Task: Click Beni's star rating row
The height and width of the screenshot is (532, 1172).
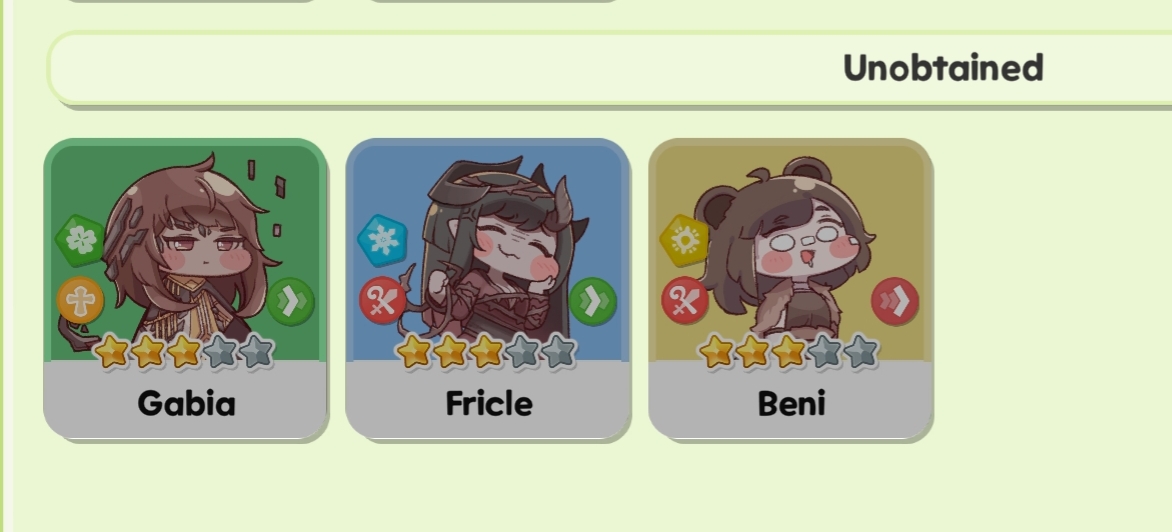Action: tap(789, 351)
